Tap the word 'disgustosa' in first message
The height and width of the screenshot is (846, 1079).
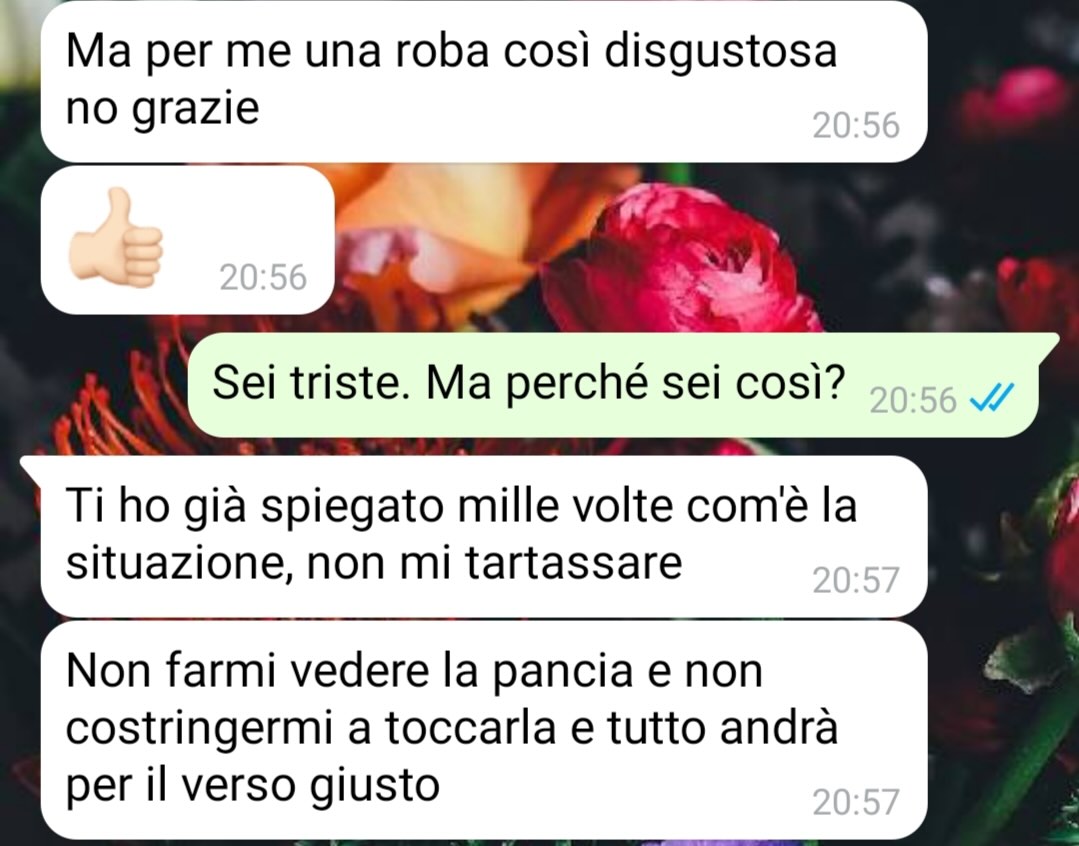point(720,50)
